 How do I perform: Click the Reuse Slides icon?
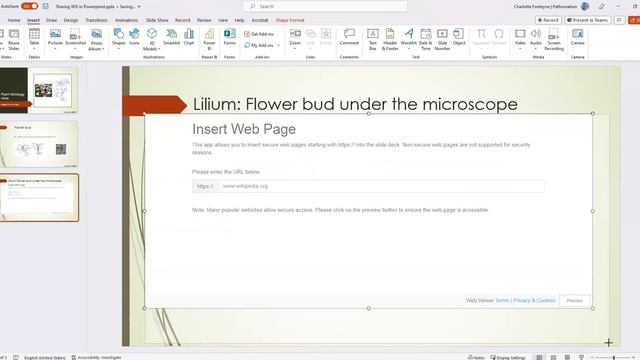tap(14, 40)
